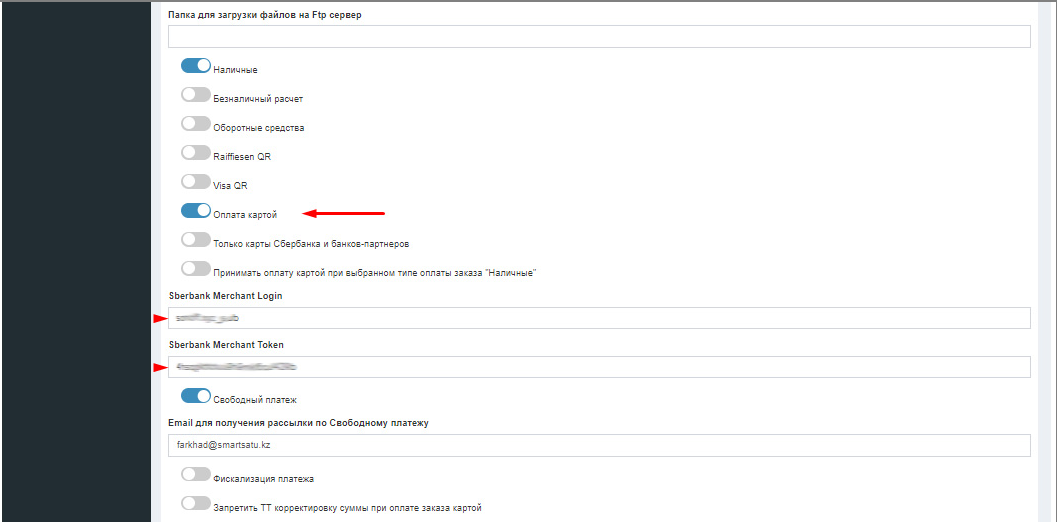
Task: Click the email field containing farkhad@smartsatu.kz
Action: (598, 445)
